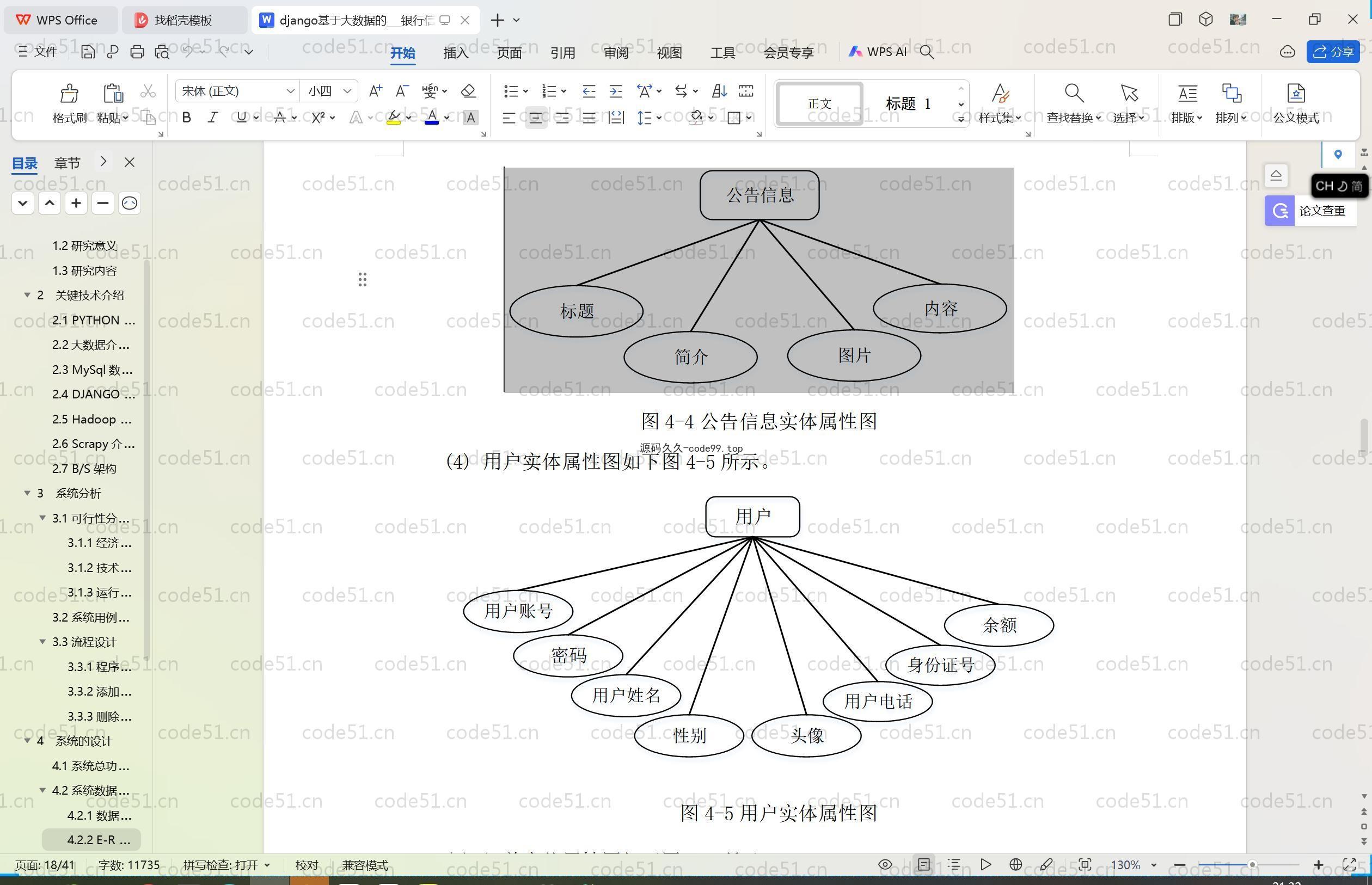Toggle character shading A button
This screenshot has width=1372, height=885.
click(471, 118)
